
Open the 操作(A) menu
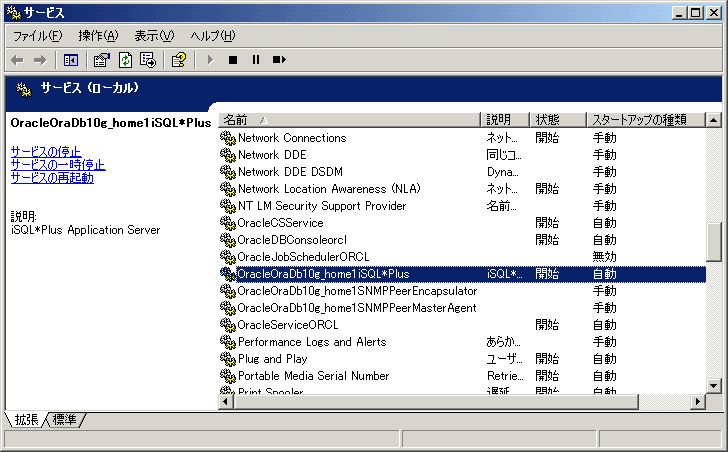(x=98, y=36)
